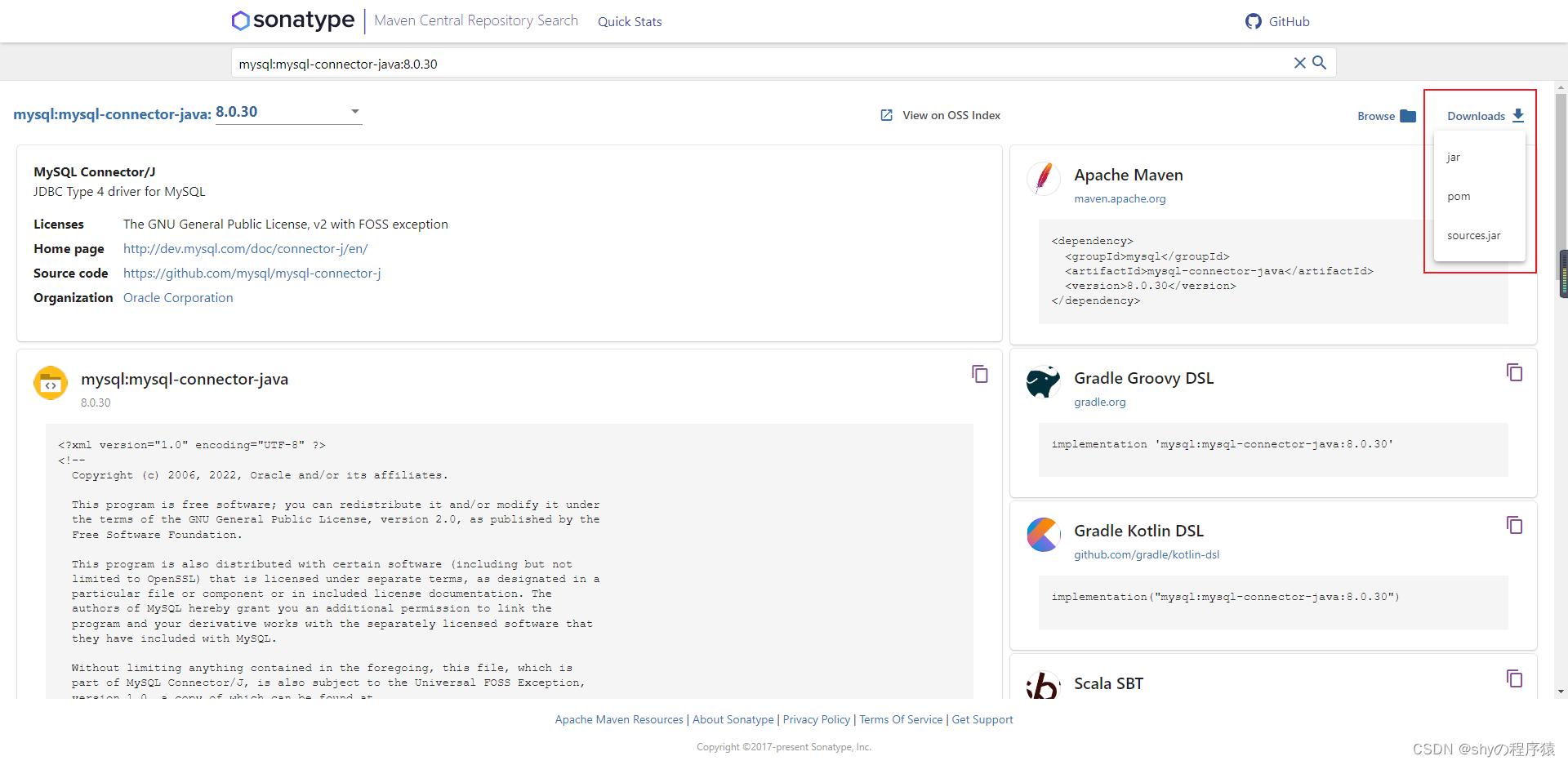The width and height of the screenshot is (1568, 765).
Task: Open the GitHub link text
Action: (1289, 22)
